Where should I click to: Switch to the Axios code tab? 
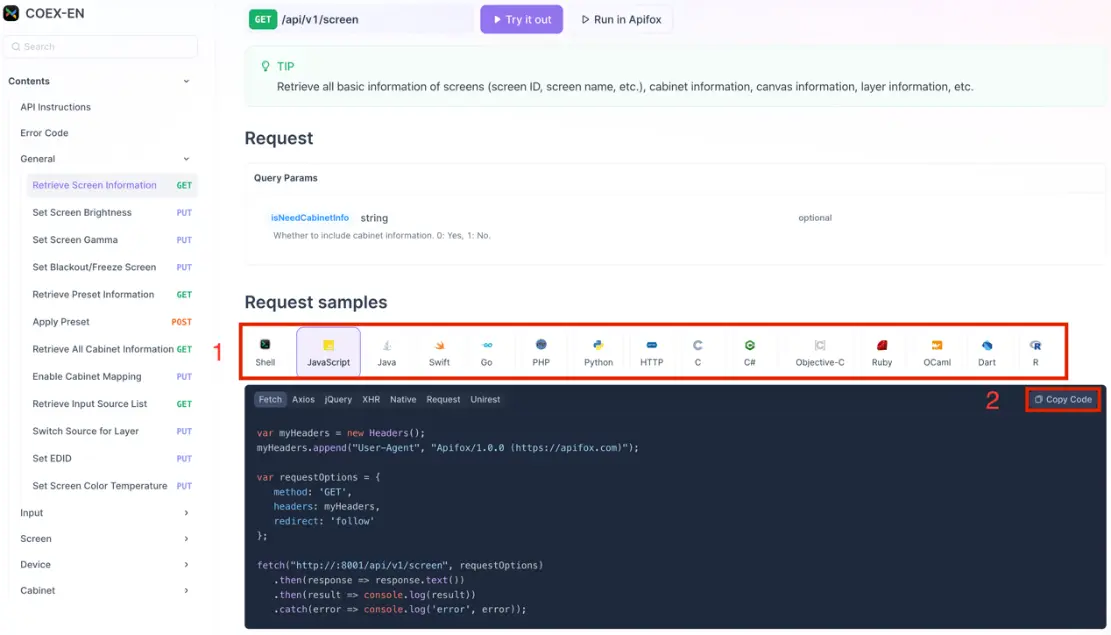(x=303, y=399)
